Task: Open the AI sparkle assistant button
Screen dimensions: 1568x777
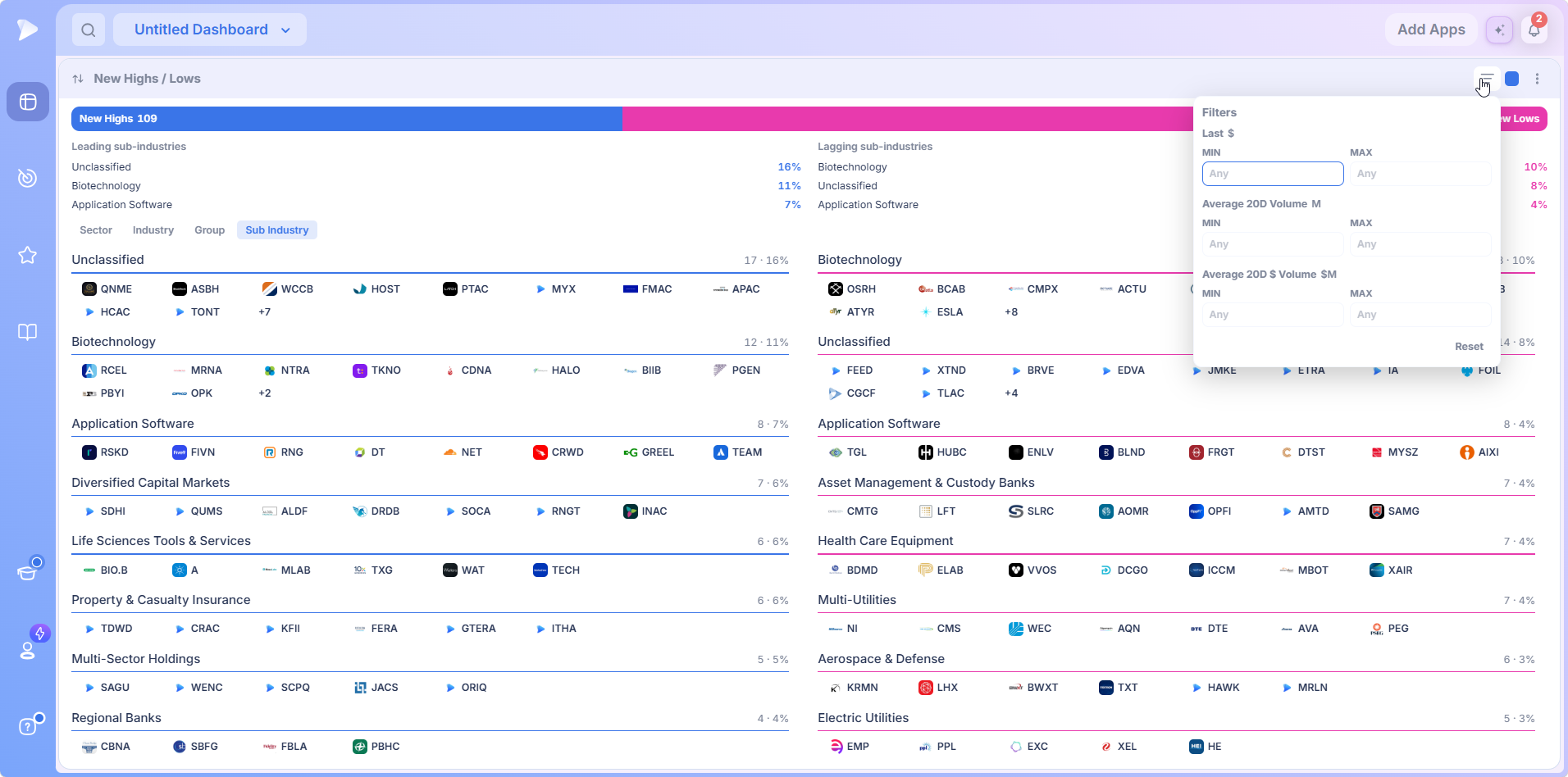Action: pyautogui.click(x=1499, y=30)
